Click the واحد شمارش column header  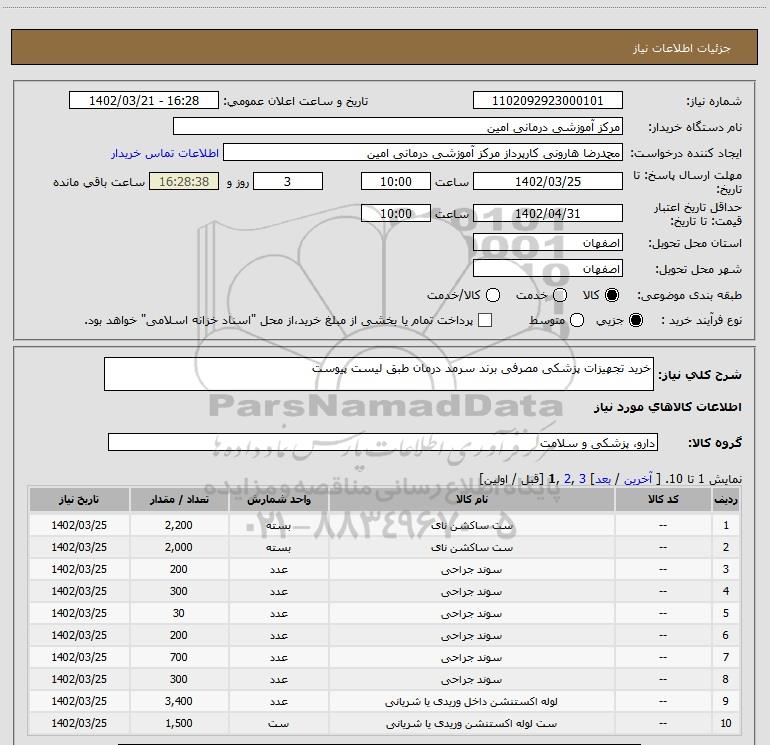pyautogui.click(x=278, y=499)
